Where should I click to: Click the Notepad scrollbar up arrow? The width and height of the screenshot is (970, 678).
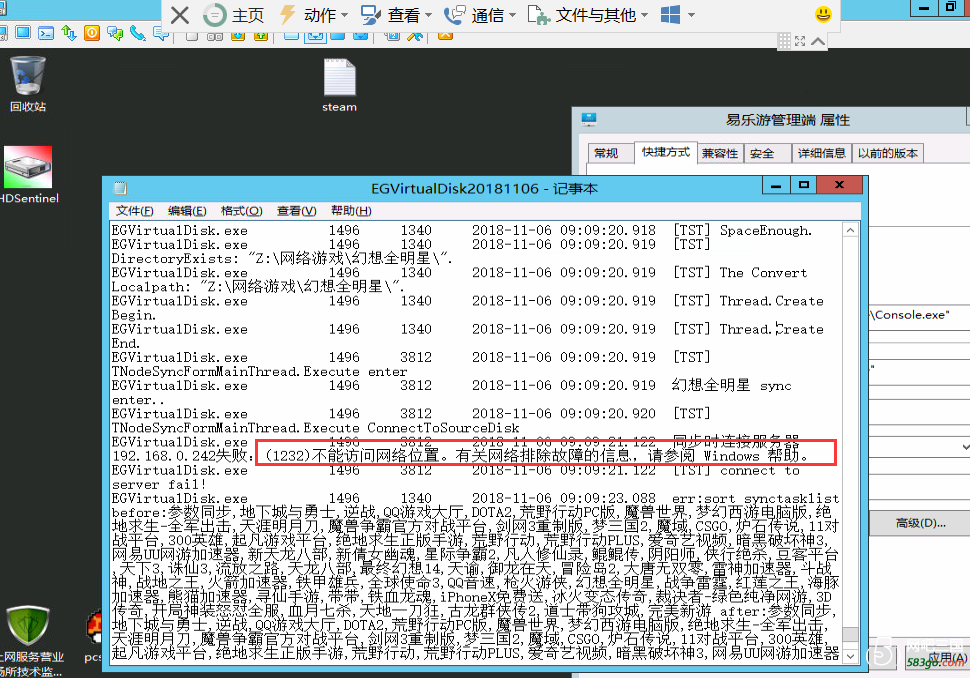pyautogui.click(x=851, y=230)
